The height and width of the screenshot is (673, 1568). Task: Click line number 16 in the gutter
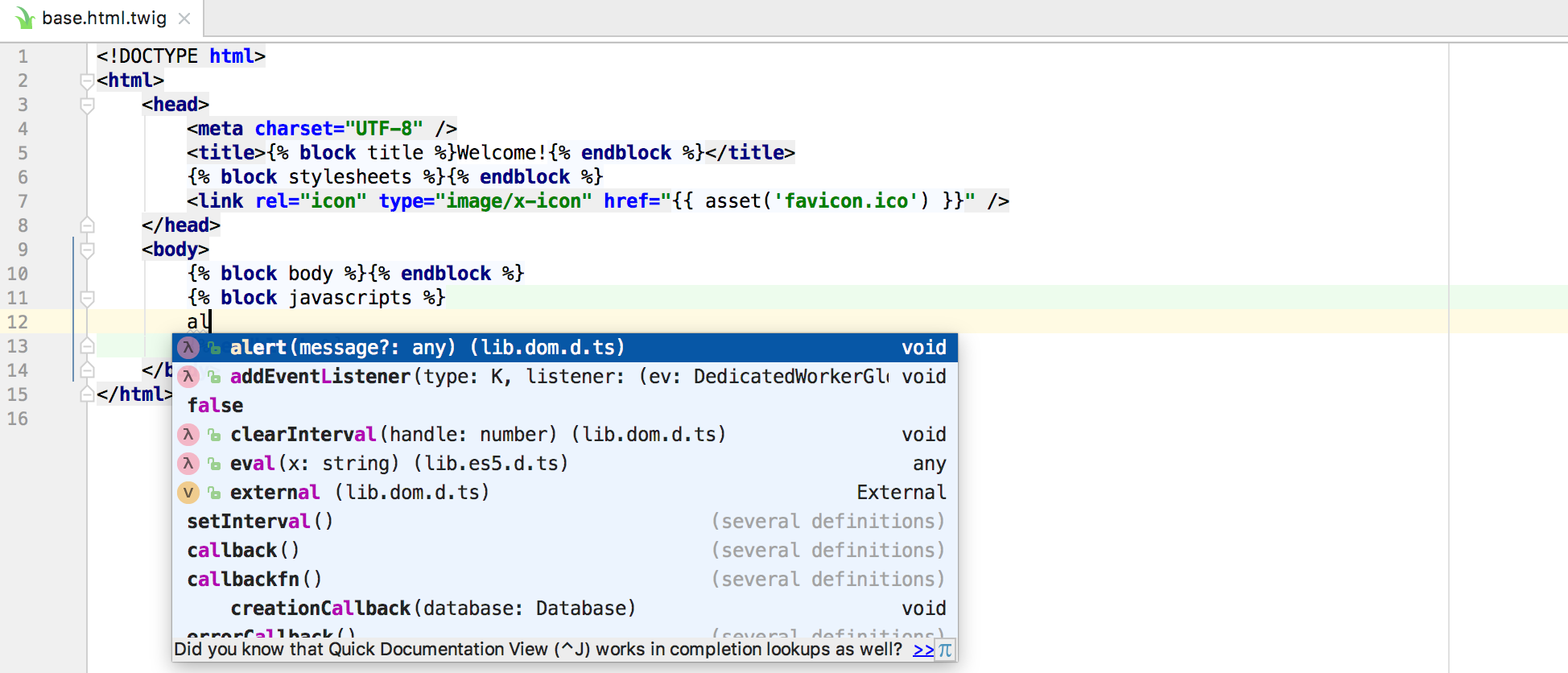18,419
